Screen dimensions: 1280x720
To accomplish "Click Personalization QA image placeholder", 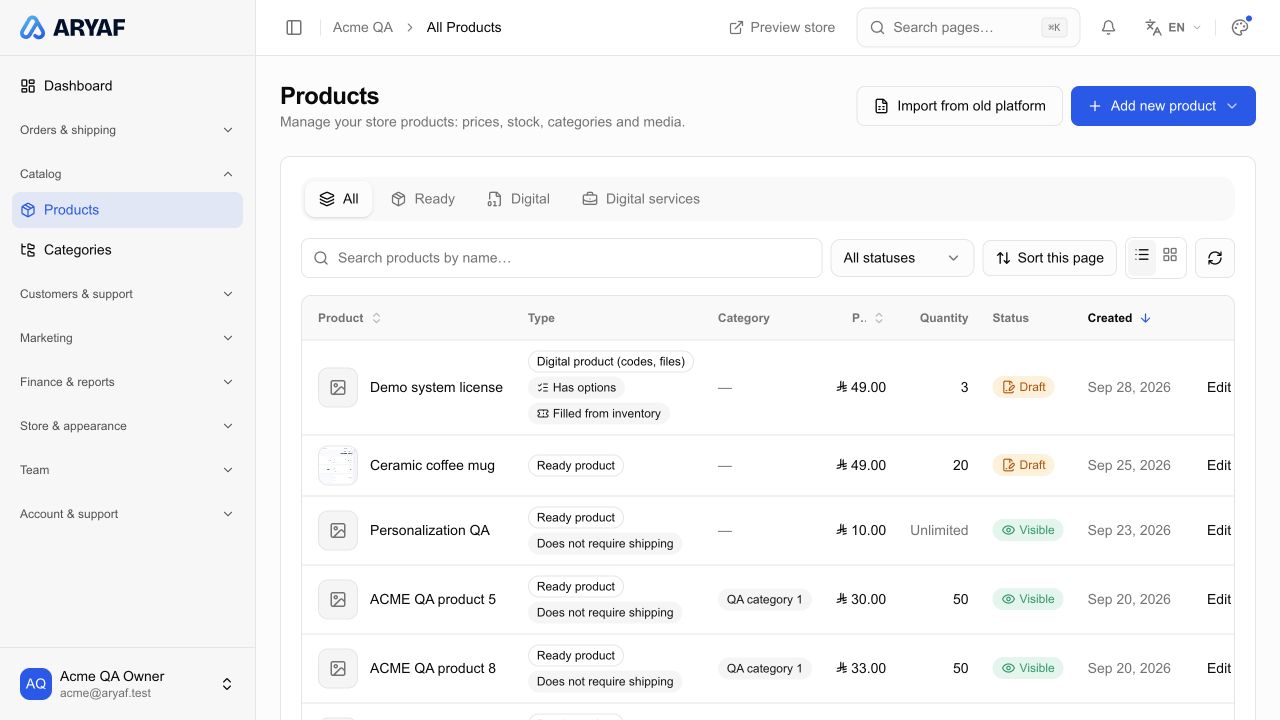I will coord(338,530).
